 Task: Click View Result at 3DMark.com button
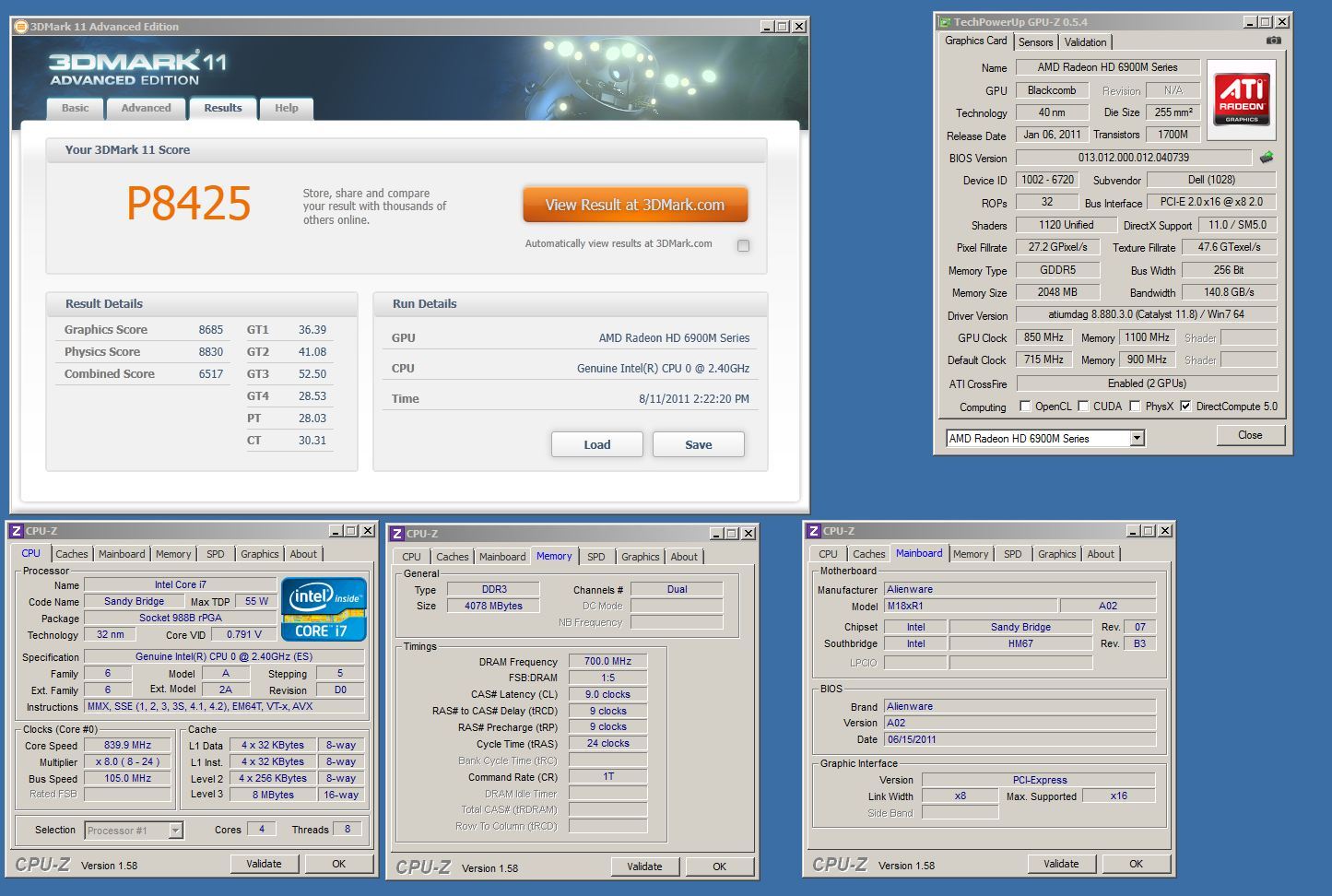[x=635, y=205]
